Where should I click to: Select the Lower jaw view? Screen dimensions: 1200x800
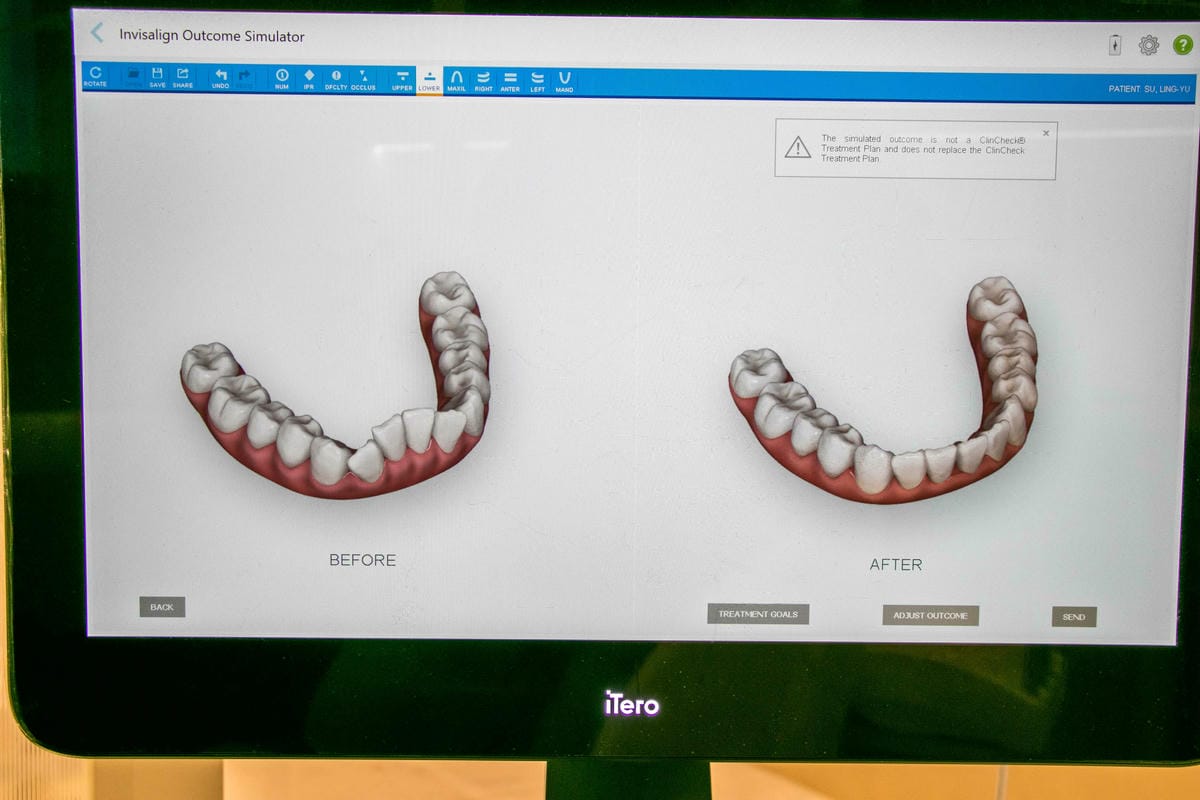point(429,80)
